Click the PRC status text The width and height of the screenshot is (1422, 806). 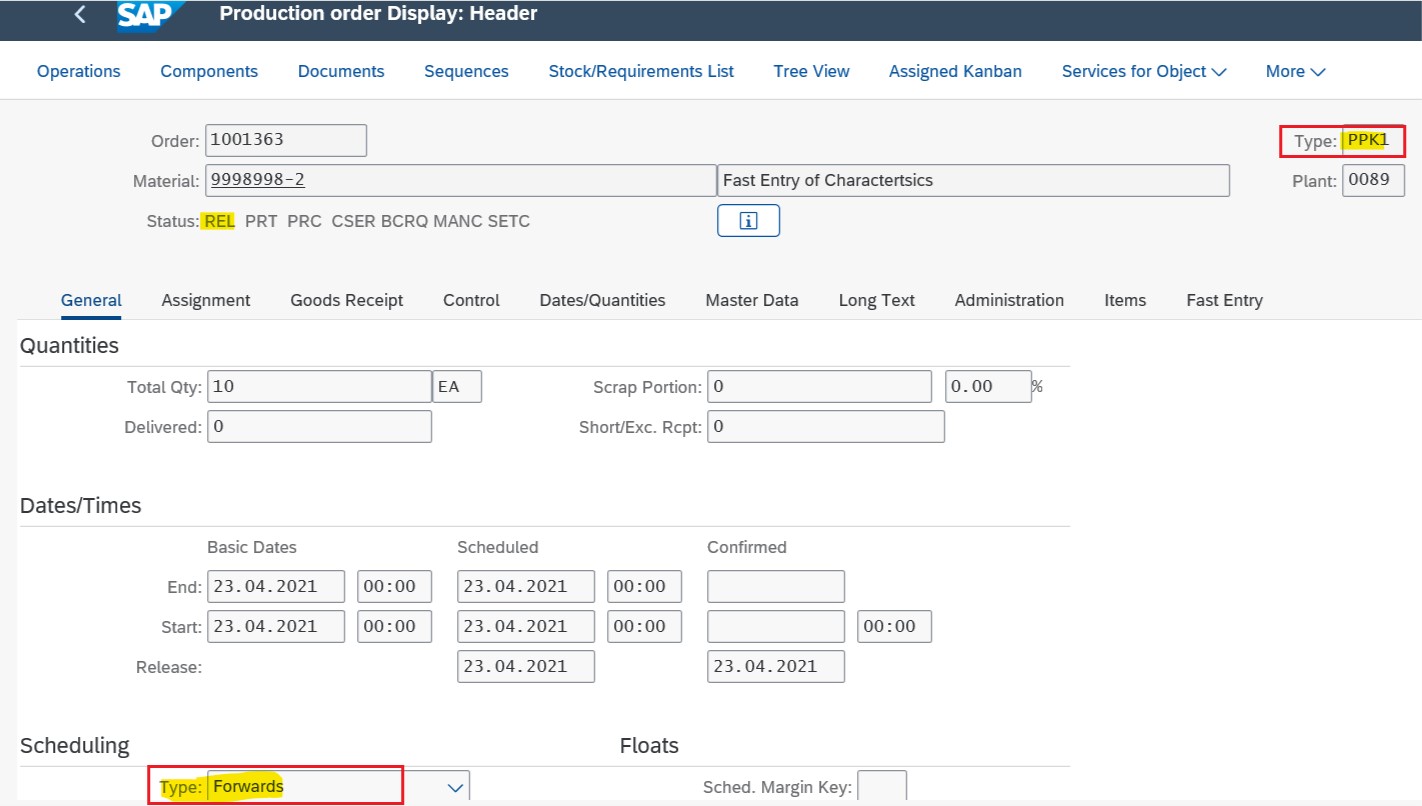[304, 221]
